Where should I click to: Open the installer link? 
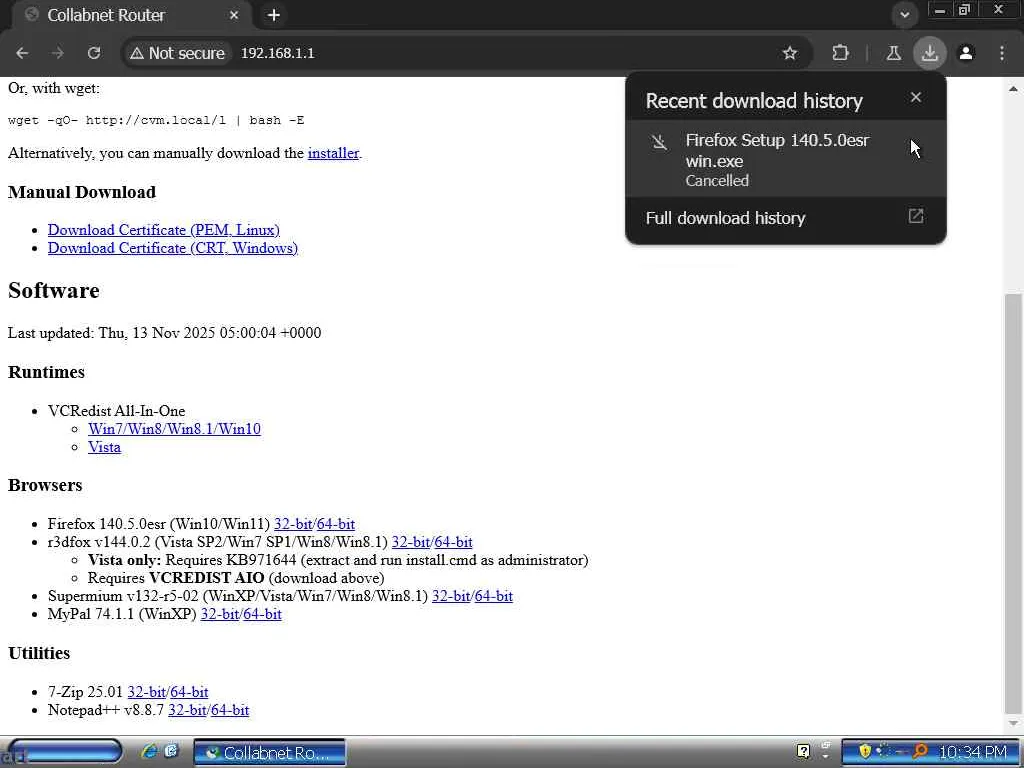(x=333, y=153)
